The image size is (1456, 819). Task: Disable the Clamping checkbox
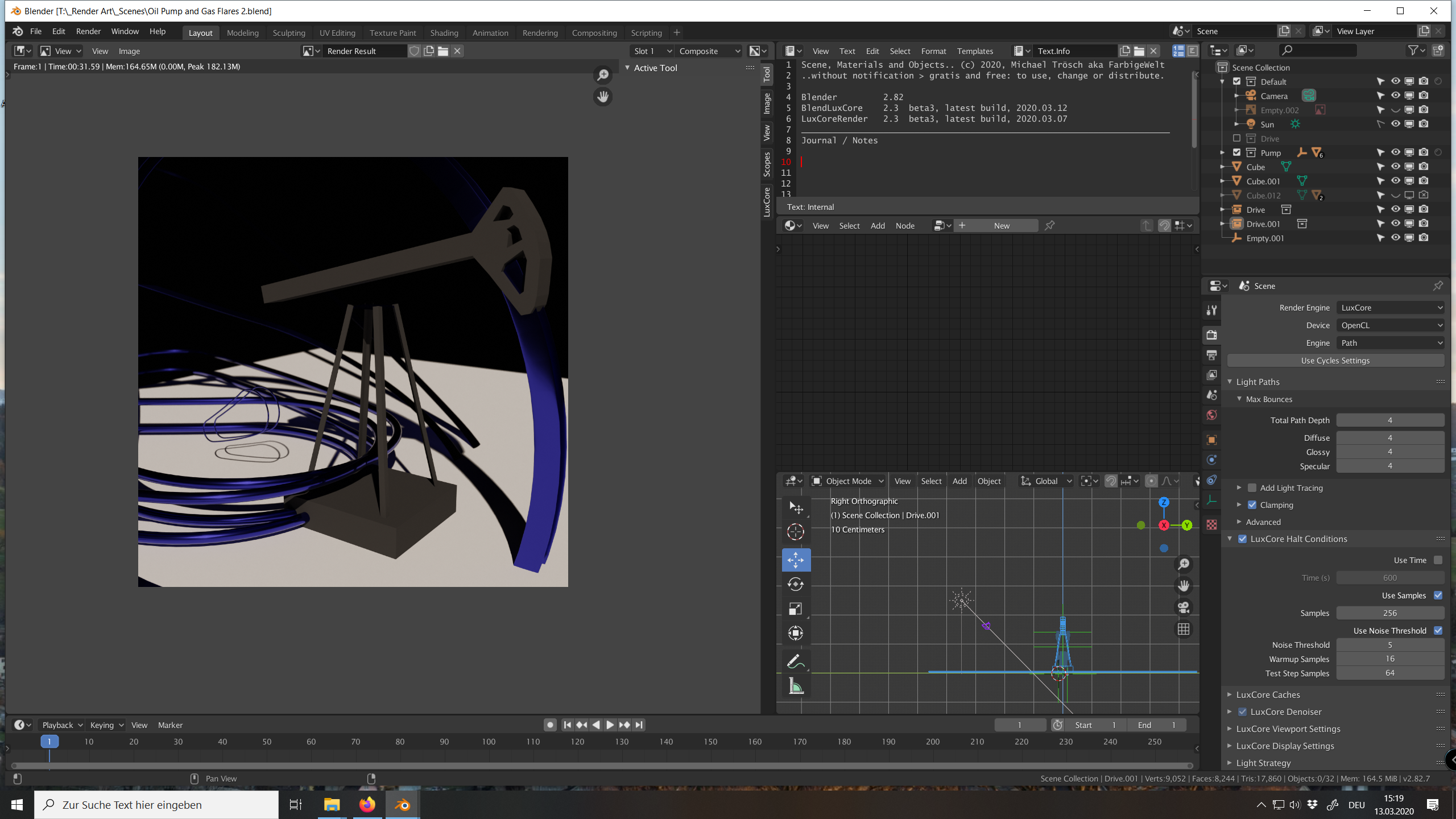[x=1252, y=505]
